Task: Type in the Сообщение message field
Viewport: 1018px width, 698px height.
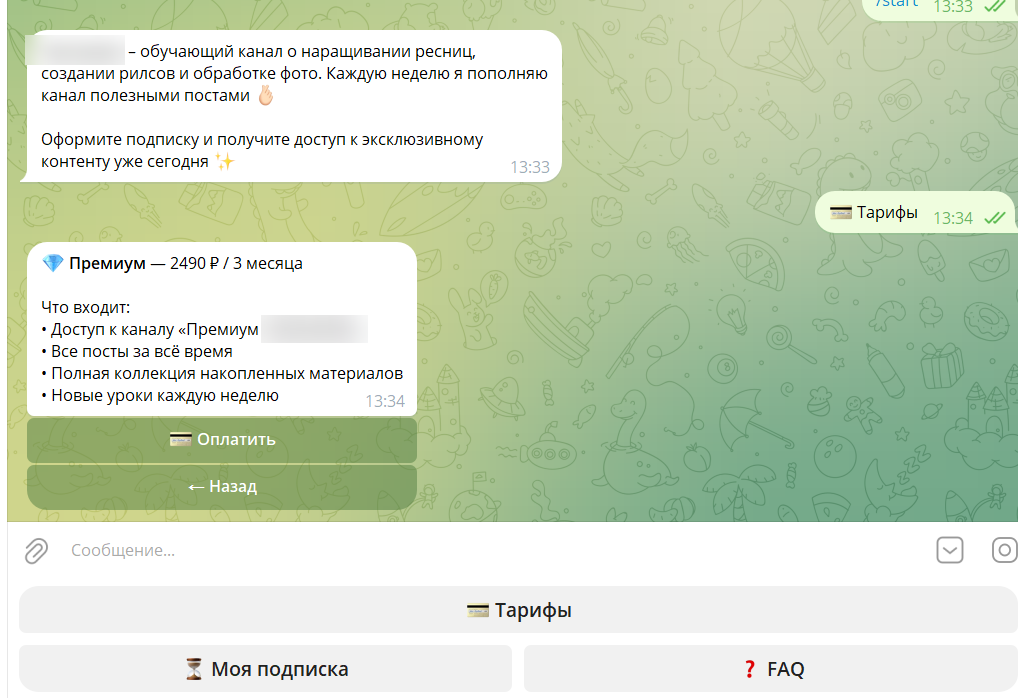Action: click(493, 551)
